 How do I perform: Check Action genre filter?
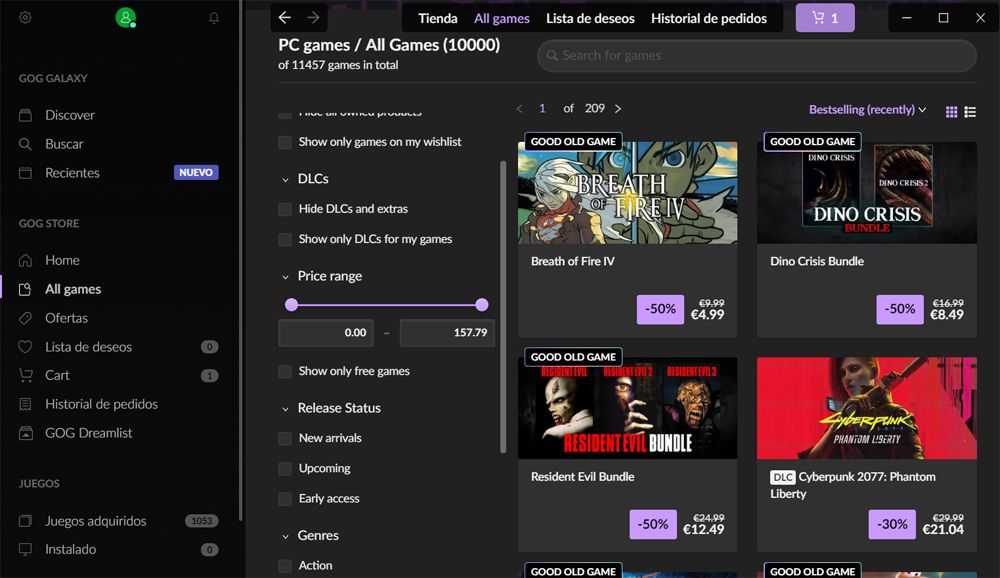coord(285,565)
